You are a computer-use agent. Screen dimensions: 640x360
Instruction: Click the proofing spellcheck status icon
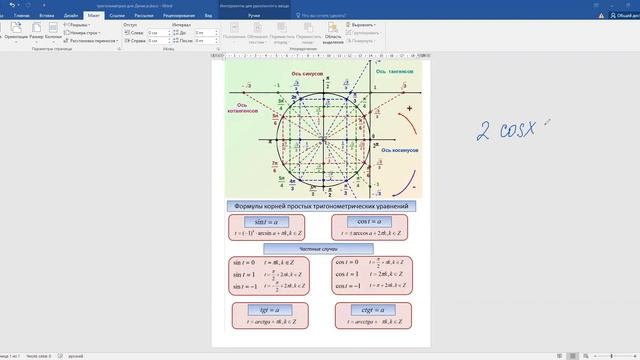(x=60, y=356)
